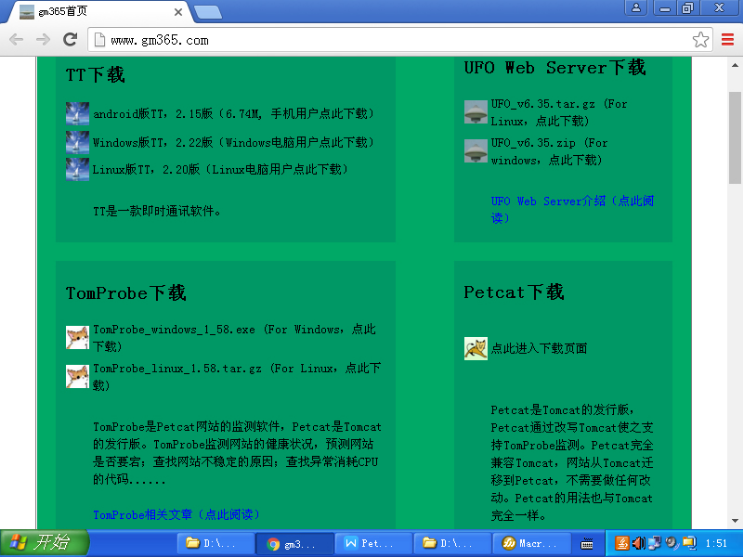Download UFO_v6.35.zip for windows
Screen dimensions: 743x557
point(550,151)
